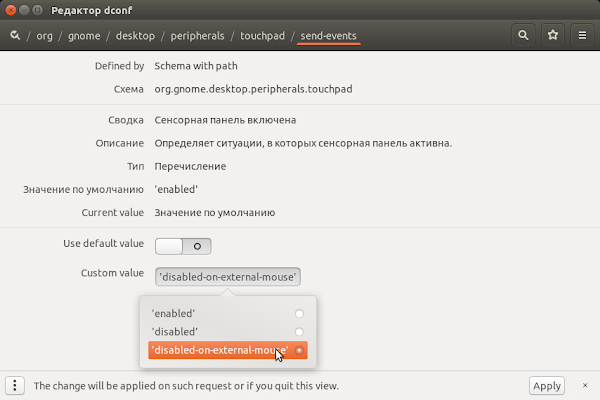600x400 pixels.
Task: Close the dconf editor window
Action: pos(11,10)
